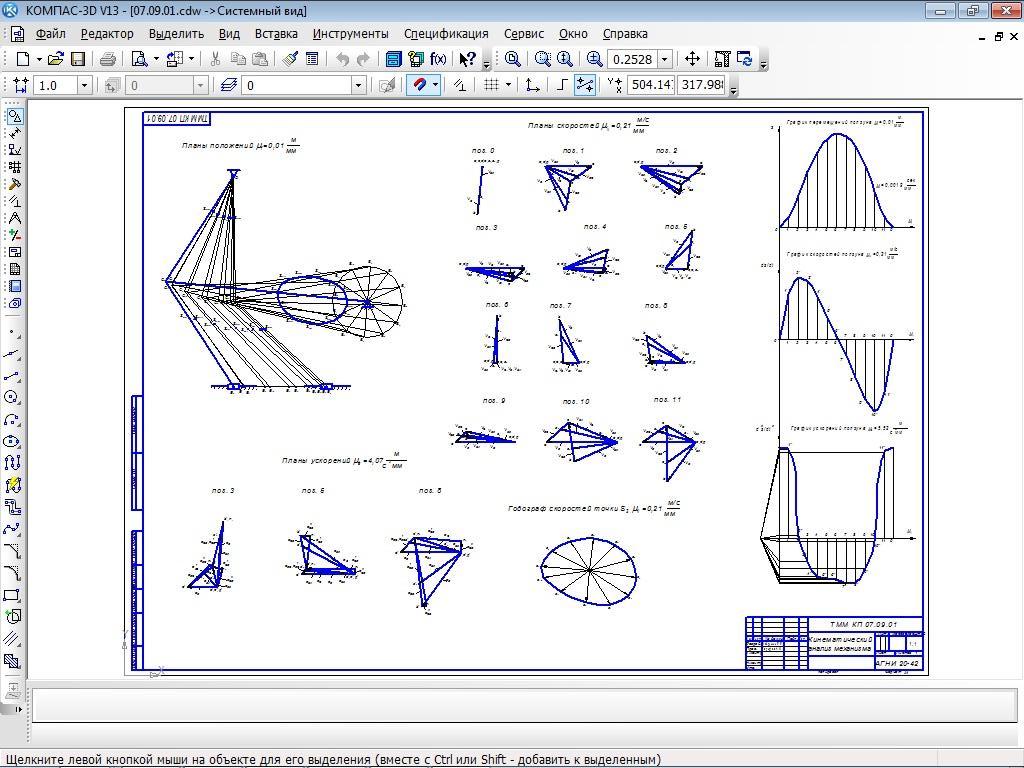Open the Инструменты menu
Viewport: 1024px width, 768px height.
pyautogui.click(x=351, y=34)
